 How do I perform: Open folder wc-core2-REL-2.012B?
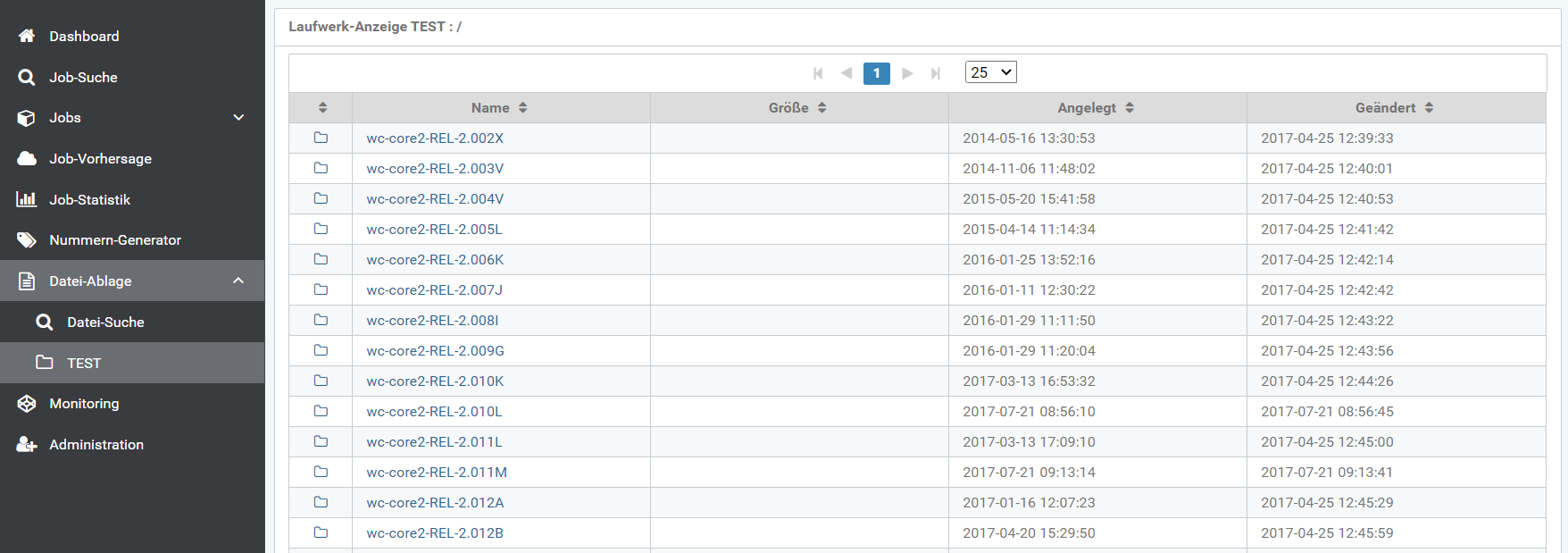435,533
